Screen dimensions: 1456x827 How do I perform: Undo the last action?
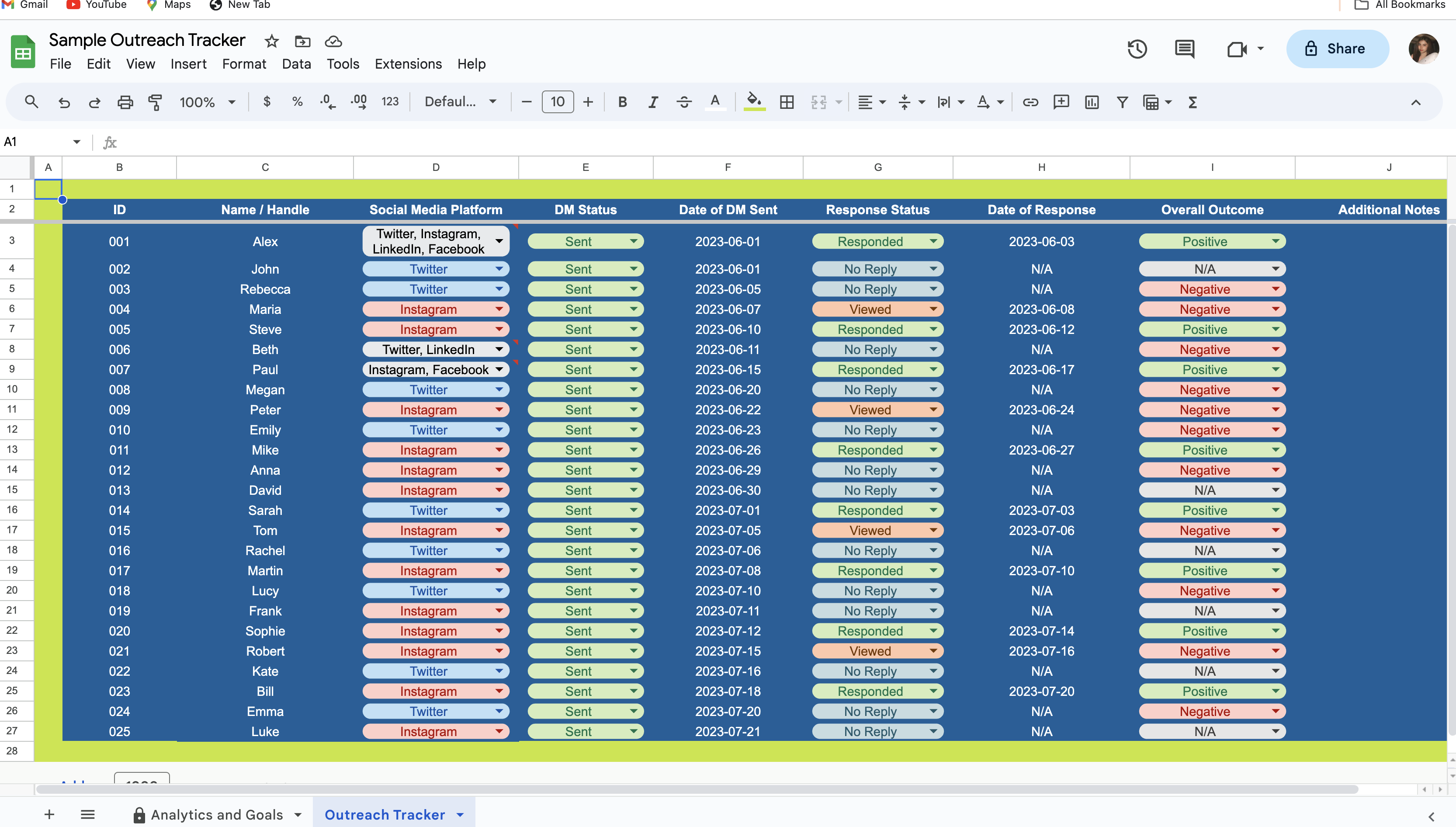(x=64, y=102)
